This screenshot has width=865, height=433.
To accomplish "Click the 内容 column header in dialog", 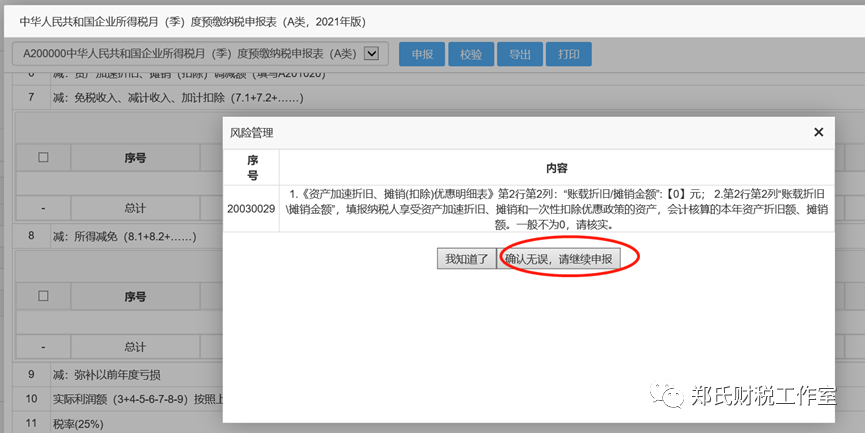I will (x=557, y=168).
